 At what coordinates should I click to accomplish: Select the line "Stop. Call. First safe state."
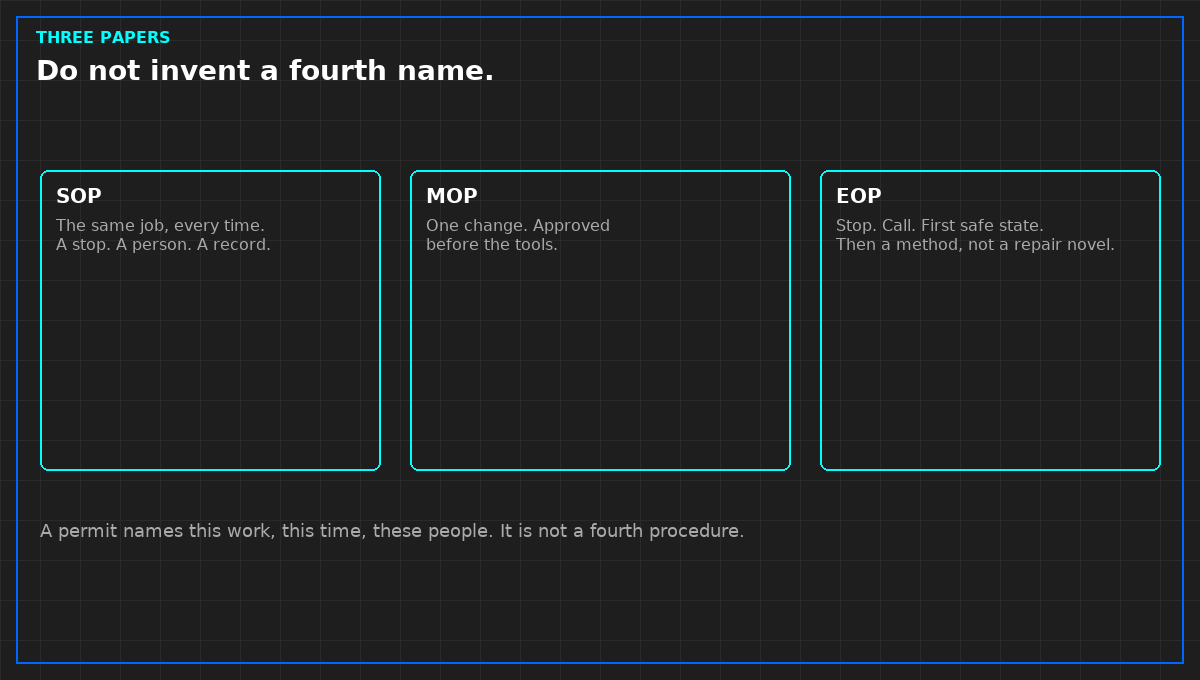click(940, 226)
